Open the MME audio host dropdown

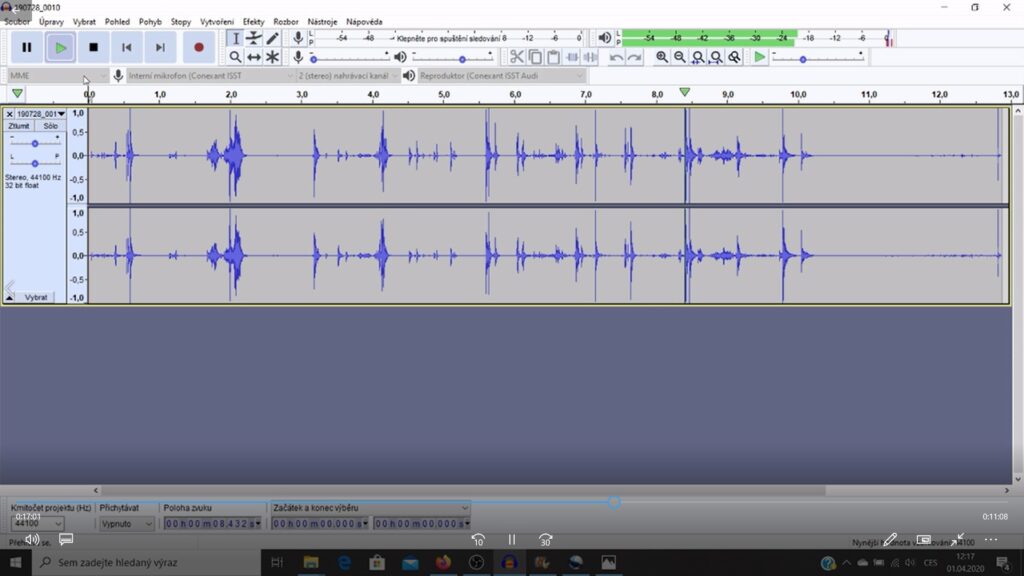[x=57, y=76]
